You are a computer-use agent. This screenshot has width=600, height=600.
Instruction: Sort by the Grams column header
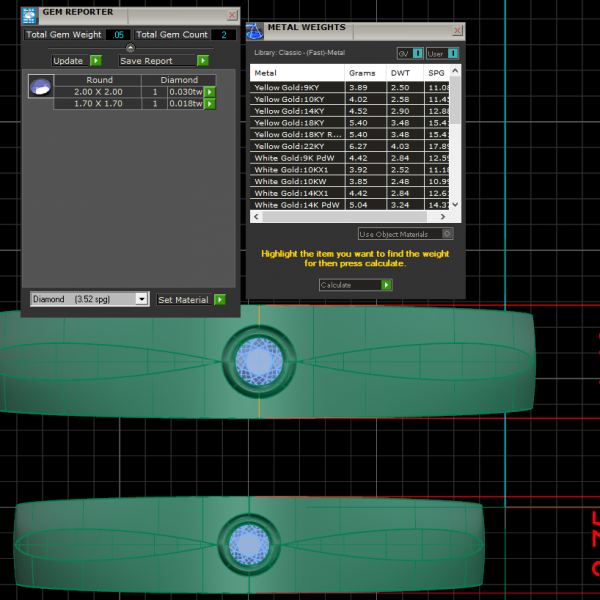click(360, 73)
